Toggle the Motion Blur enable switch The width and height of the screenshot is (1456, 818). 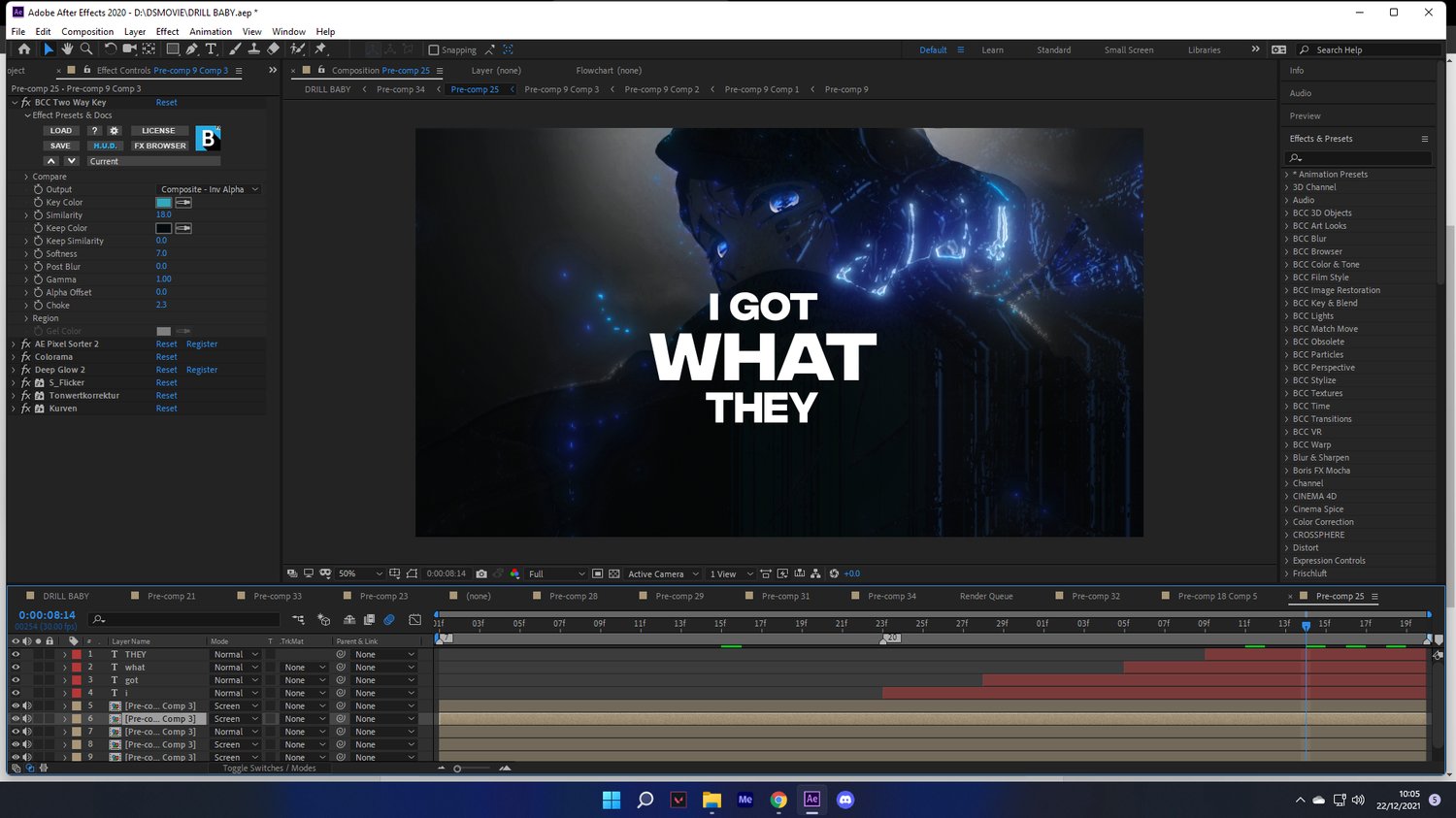point(389,619)
